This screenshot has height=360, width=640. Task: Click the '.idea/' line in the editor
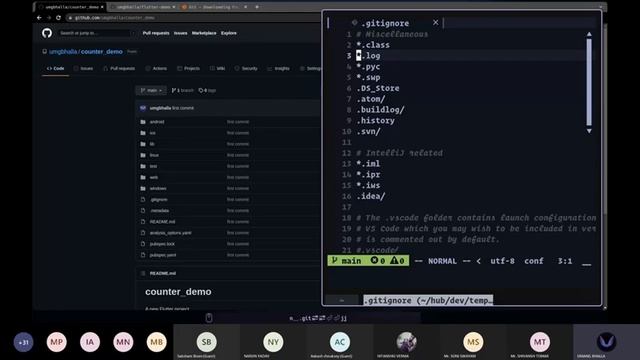pyautogui.click(x=371, y=196)
